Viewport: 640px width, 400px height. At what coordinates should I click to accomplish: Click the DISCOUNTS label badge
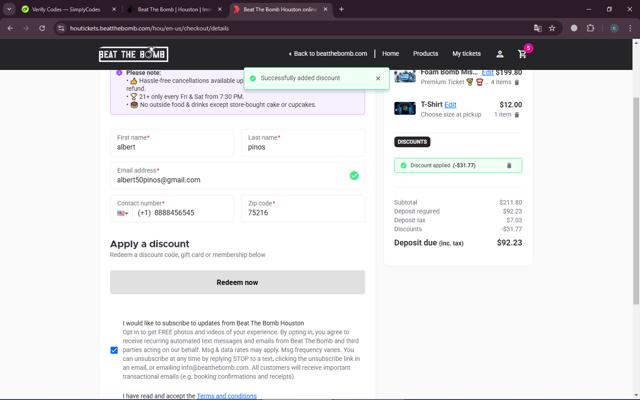pos(412,142)
